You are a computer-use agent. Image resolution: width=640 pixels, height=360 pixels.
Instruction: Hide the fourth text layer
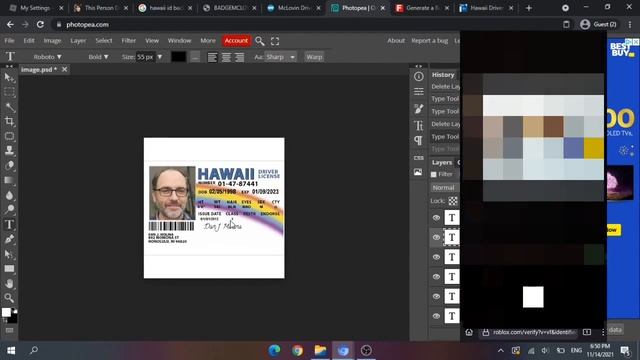click(436, 277)
